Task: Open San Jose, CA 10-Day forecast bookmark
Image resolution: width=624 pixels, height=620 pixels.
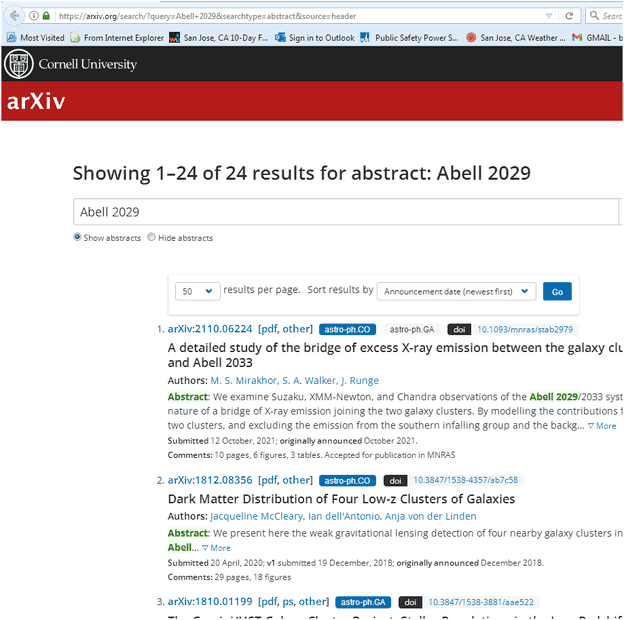Action: click(218, 38)
